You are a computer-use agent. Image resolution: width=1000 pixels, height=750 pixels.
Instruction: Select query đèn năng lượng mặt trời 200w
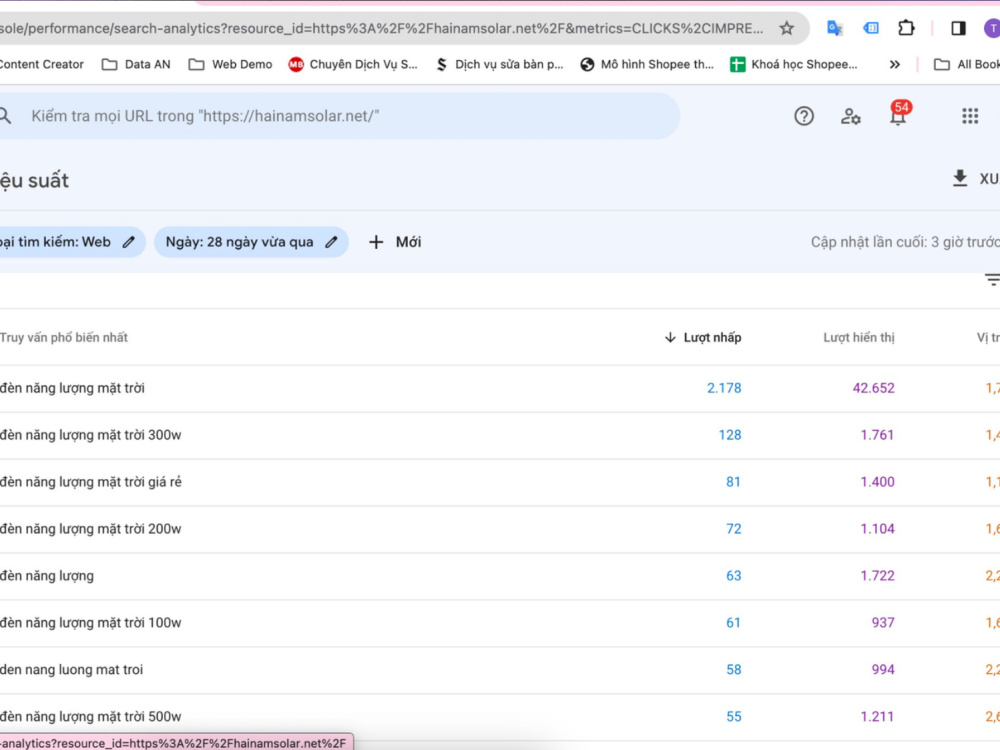click(91, 529)
